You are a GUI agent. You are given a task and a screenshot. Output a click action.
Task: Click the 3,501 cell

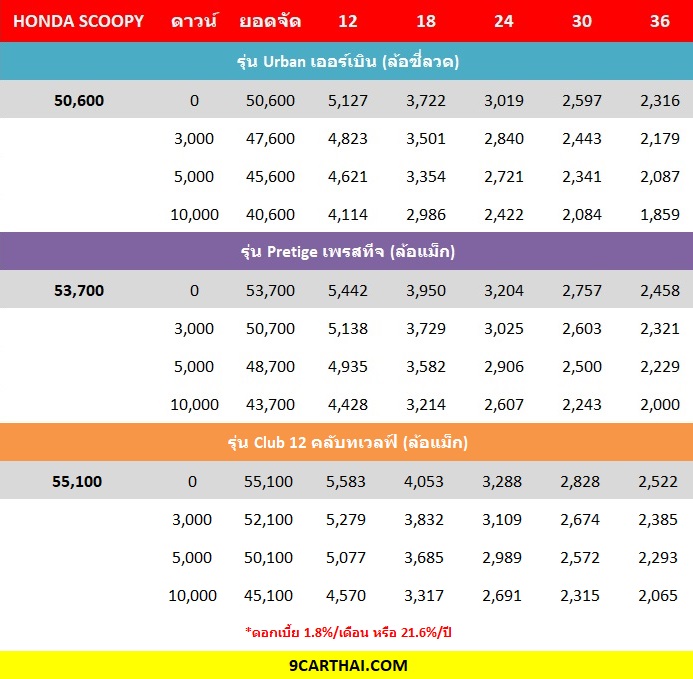pyautogui.click(x=426, y=139)
